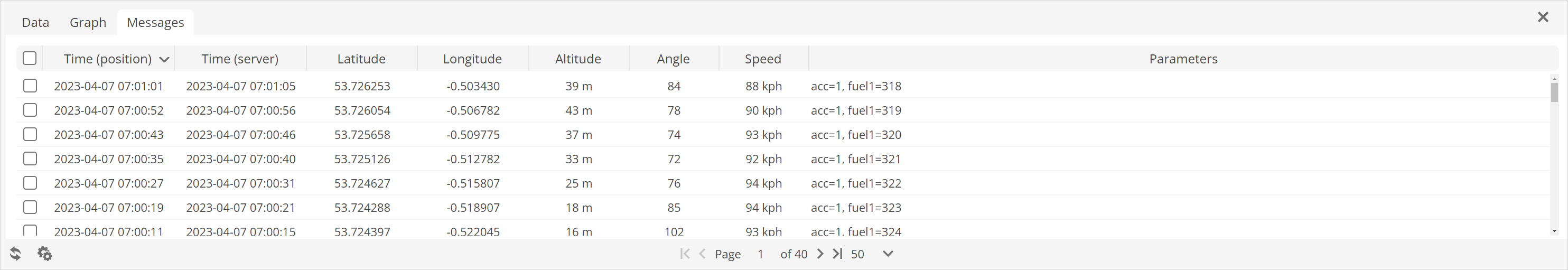Open the table settings gear icon
The height and width of the screenshot is (270, 1568).
pyautogui.click(x=44, y=254)
